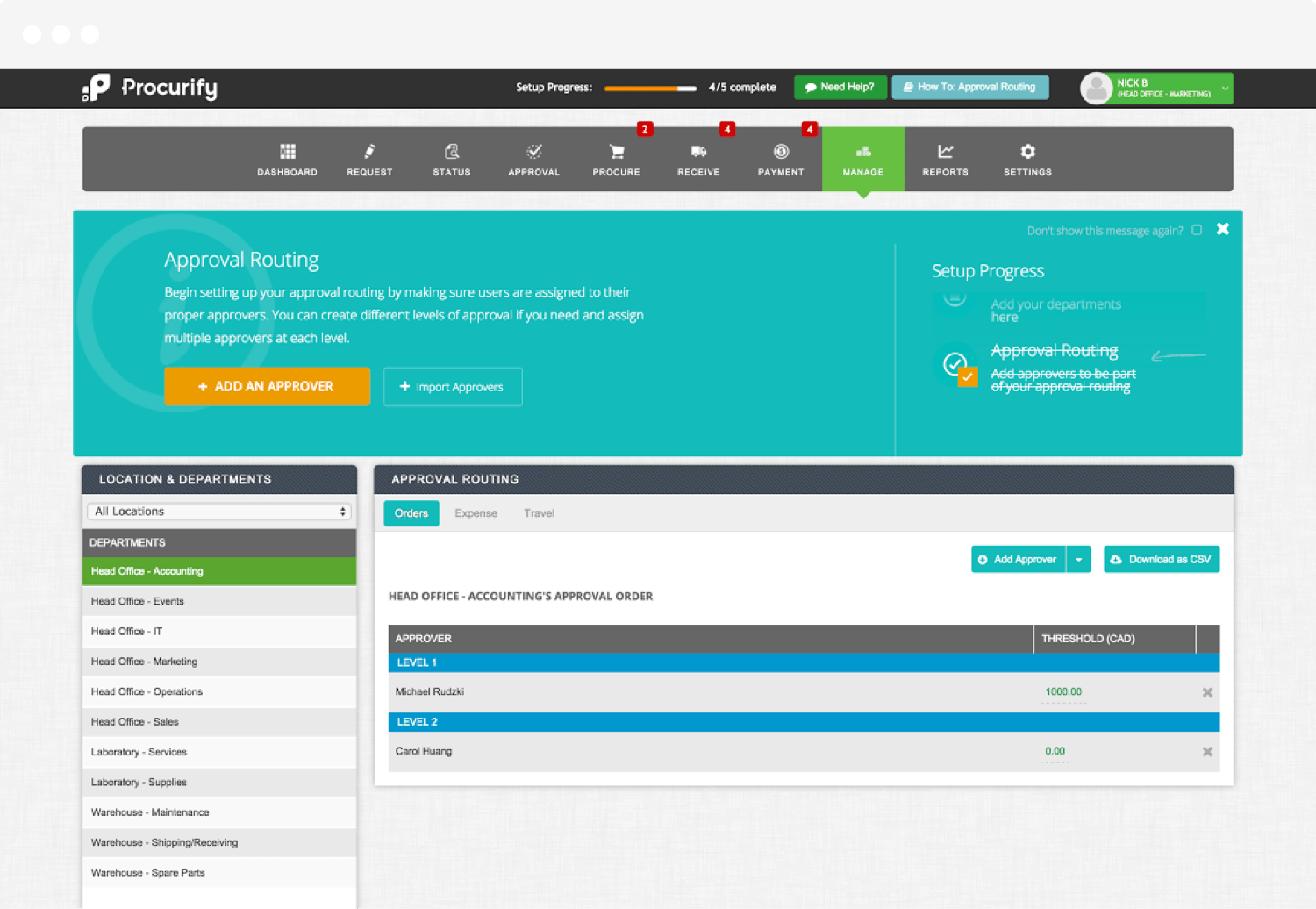The image size is (1316, 909).
Task: Click Add your departments here step
Action: [x=1056, y=311]
